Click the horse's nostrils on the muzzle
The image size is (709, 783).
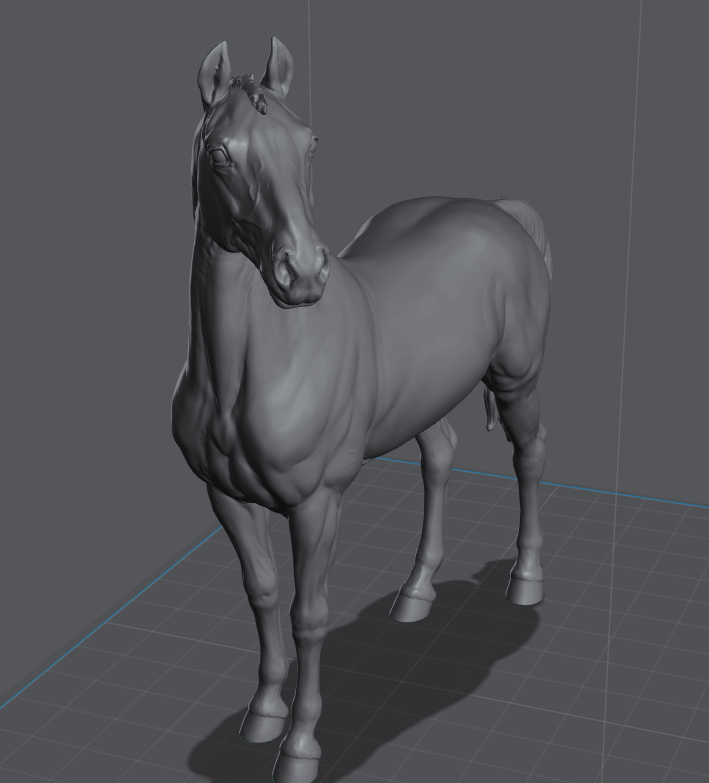click(x=300, y=270)
